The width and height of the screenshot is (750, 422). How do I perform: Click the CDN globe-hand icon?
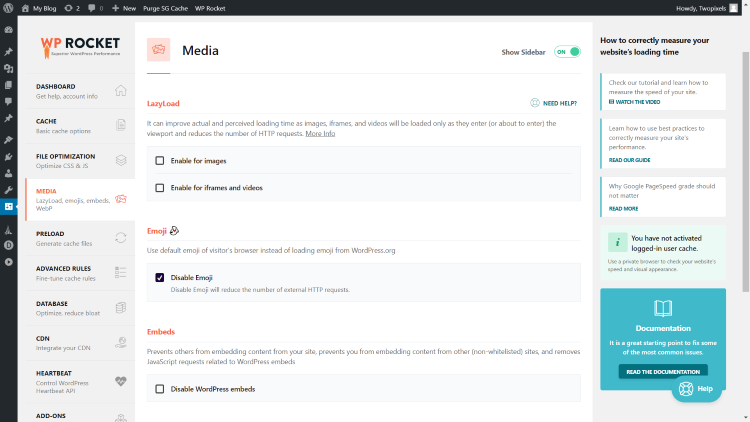pos(121,343)
